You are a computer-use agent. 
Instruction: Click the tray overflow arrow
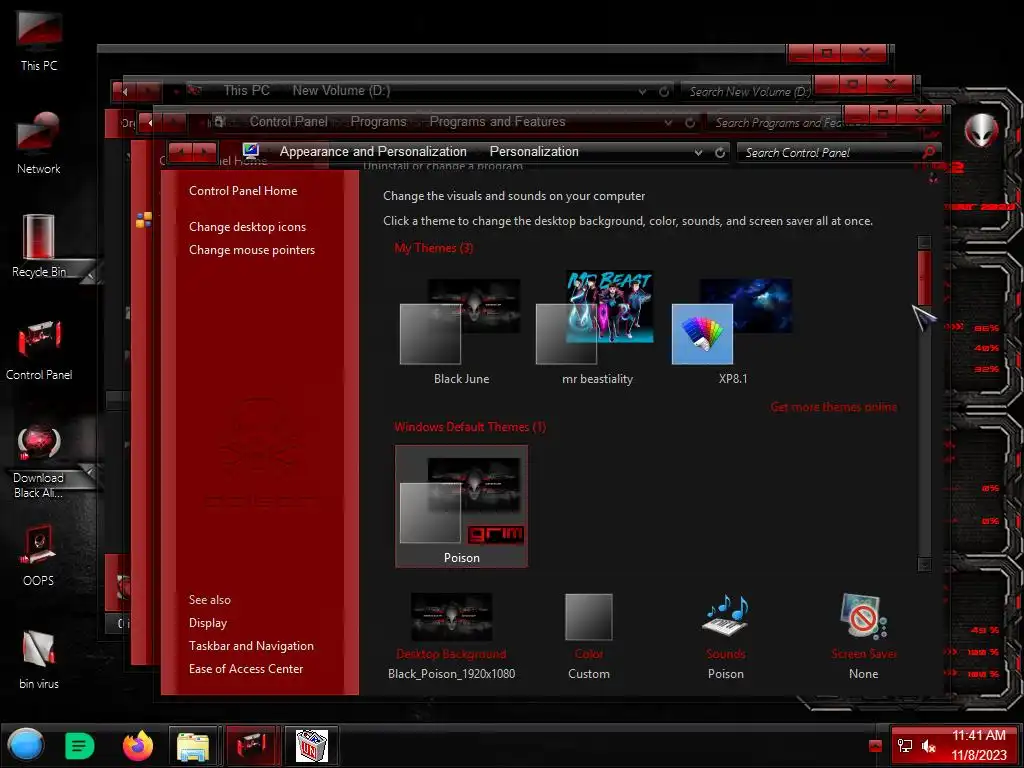point(875,746)
